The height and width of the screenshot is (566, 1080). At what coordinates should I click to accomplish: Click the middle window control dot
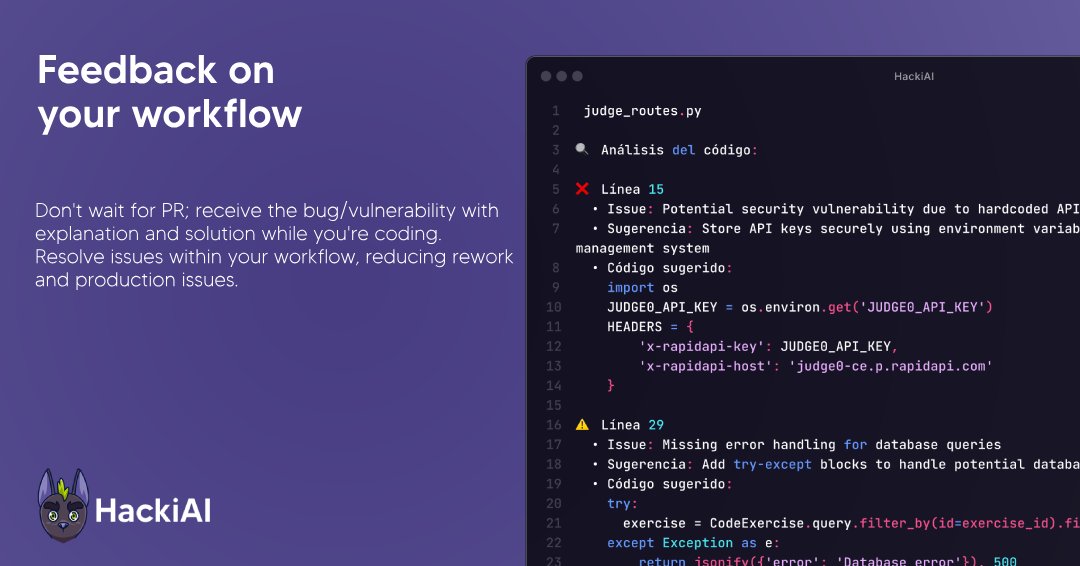(561, 76)
